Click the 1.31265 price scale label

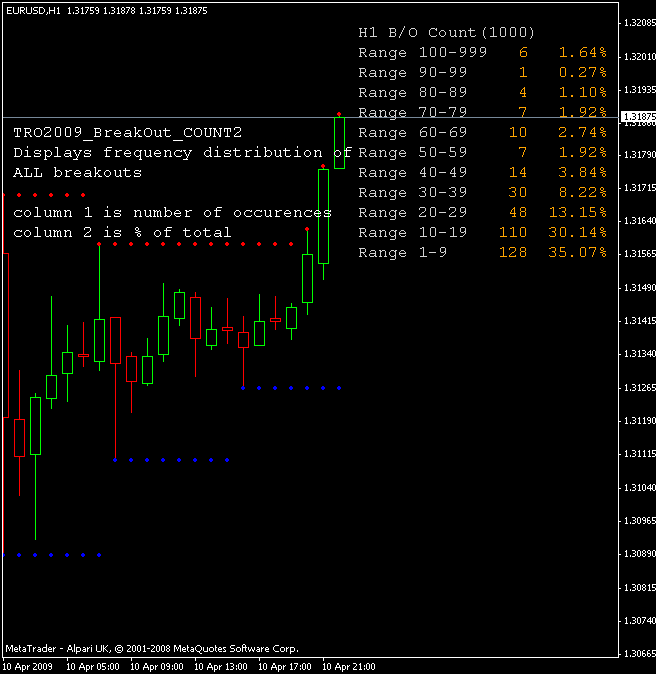(x=640, y=388)
